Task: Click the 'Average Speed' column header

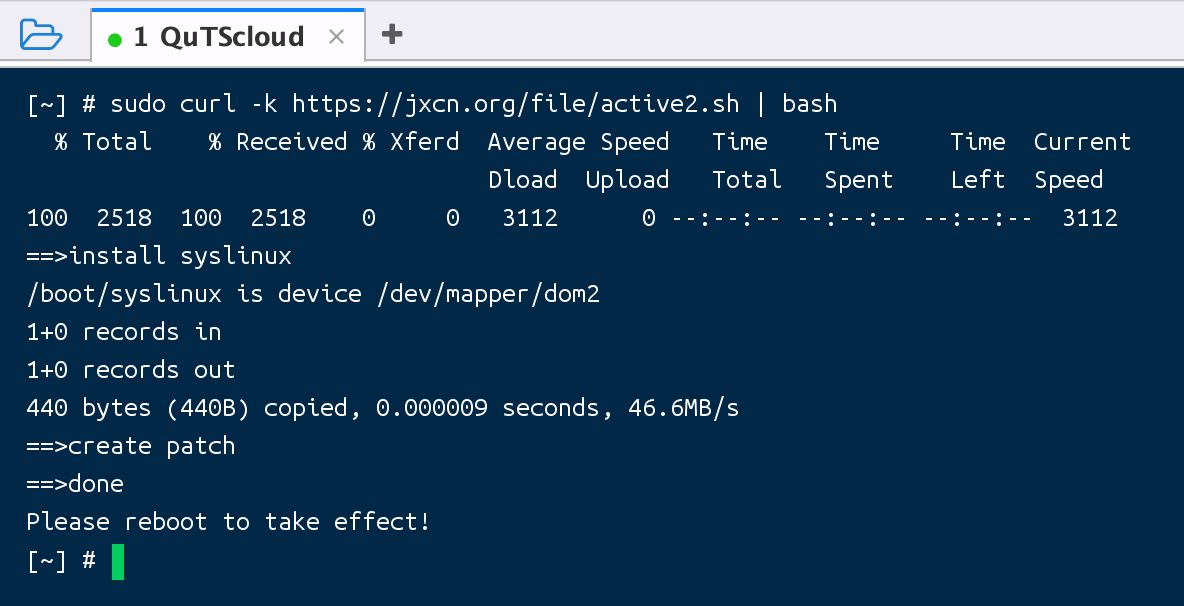Action: pos(578,142)
